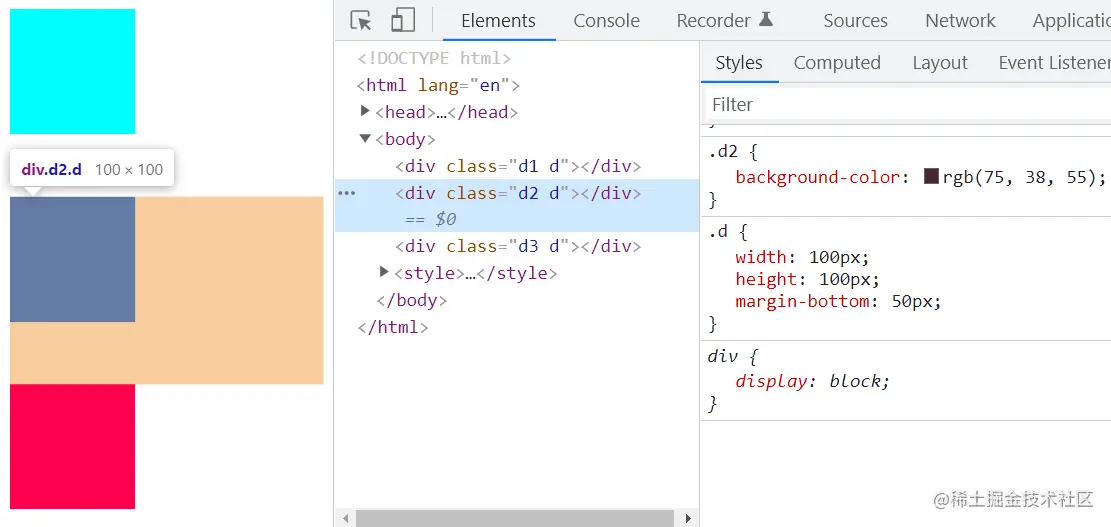
Task: Click the red d3 square in page
Action: pos(72,446)
